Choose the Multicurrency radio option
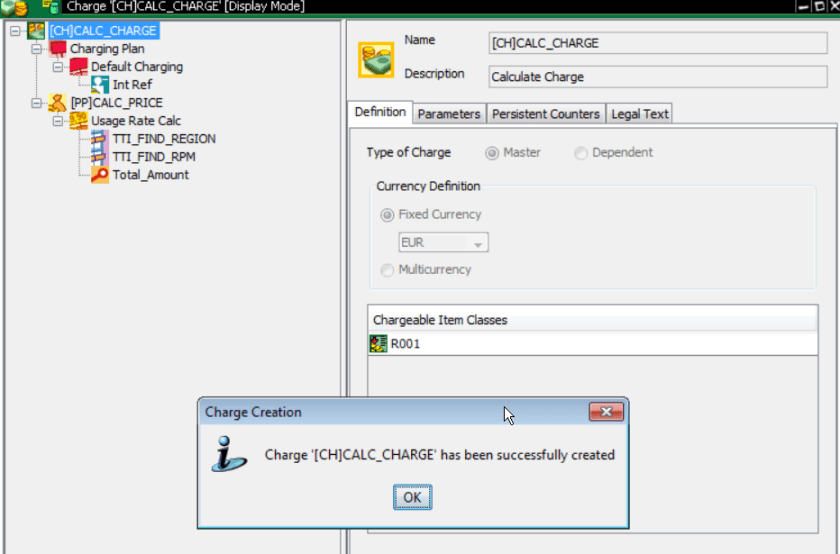This screenshot has height=554, width=840. pyautogui.click(x=387, y=271)
